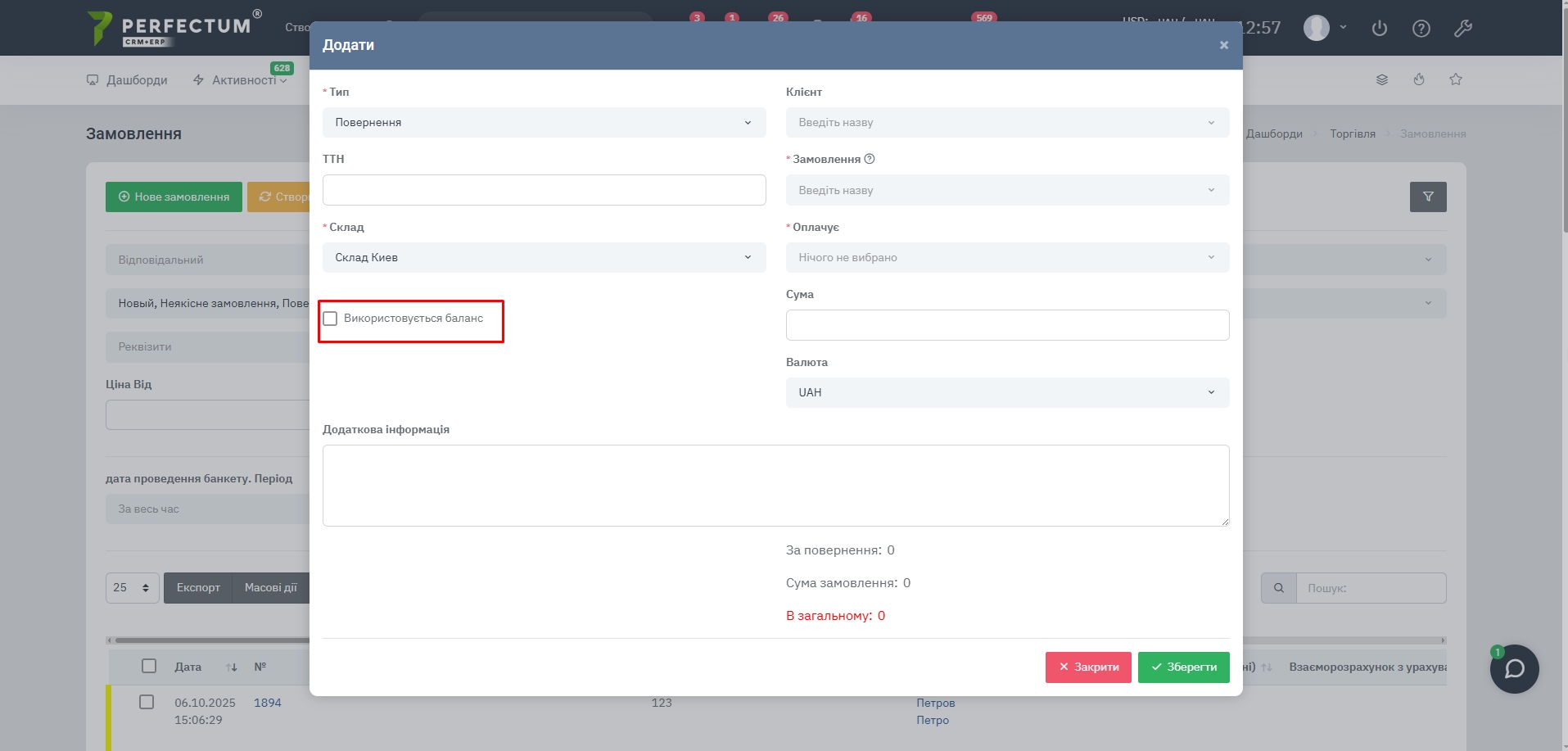Click the power/logout icon in header
Viewport: 1568px width, 751px height.
point(1380,29)
